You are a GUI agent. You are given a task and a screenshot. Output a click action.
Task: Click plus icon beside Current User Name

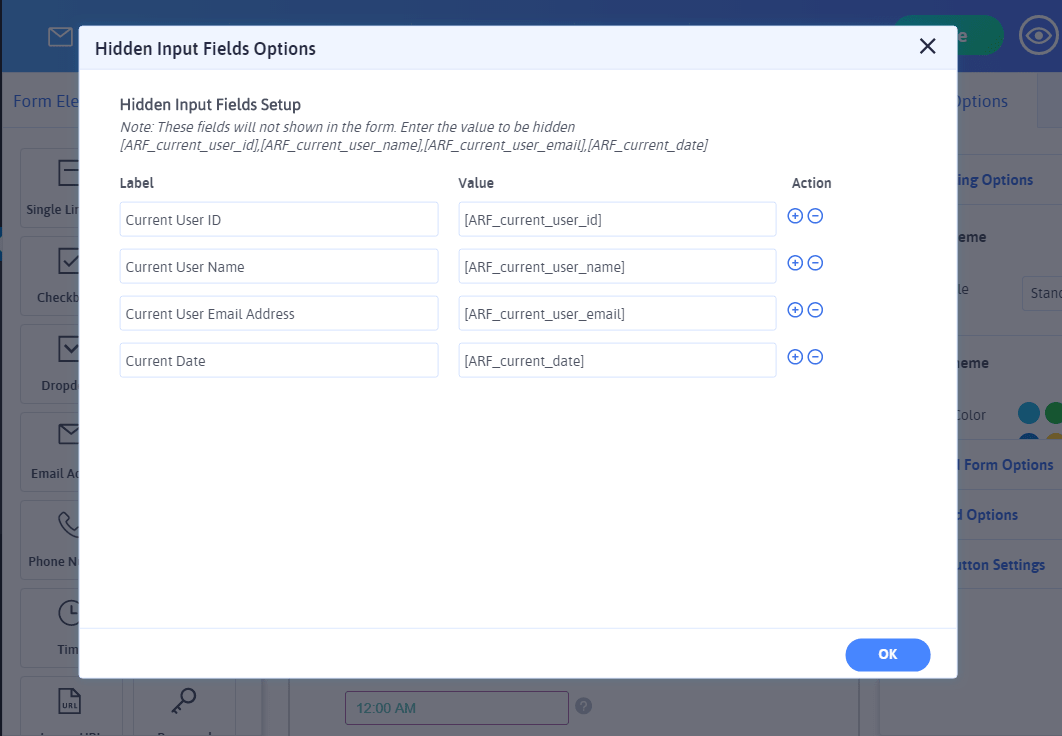coord(795,263)
